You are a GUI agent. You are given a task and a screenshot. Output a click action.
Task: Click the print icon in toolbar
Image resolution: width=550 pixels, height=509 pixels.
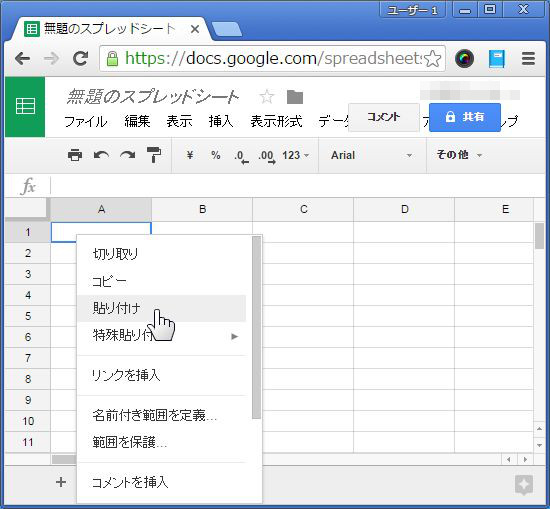[x=75, y=155]
